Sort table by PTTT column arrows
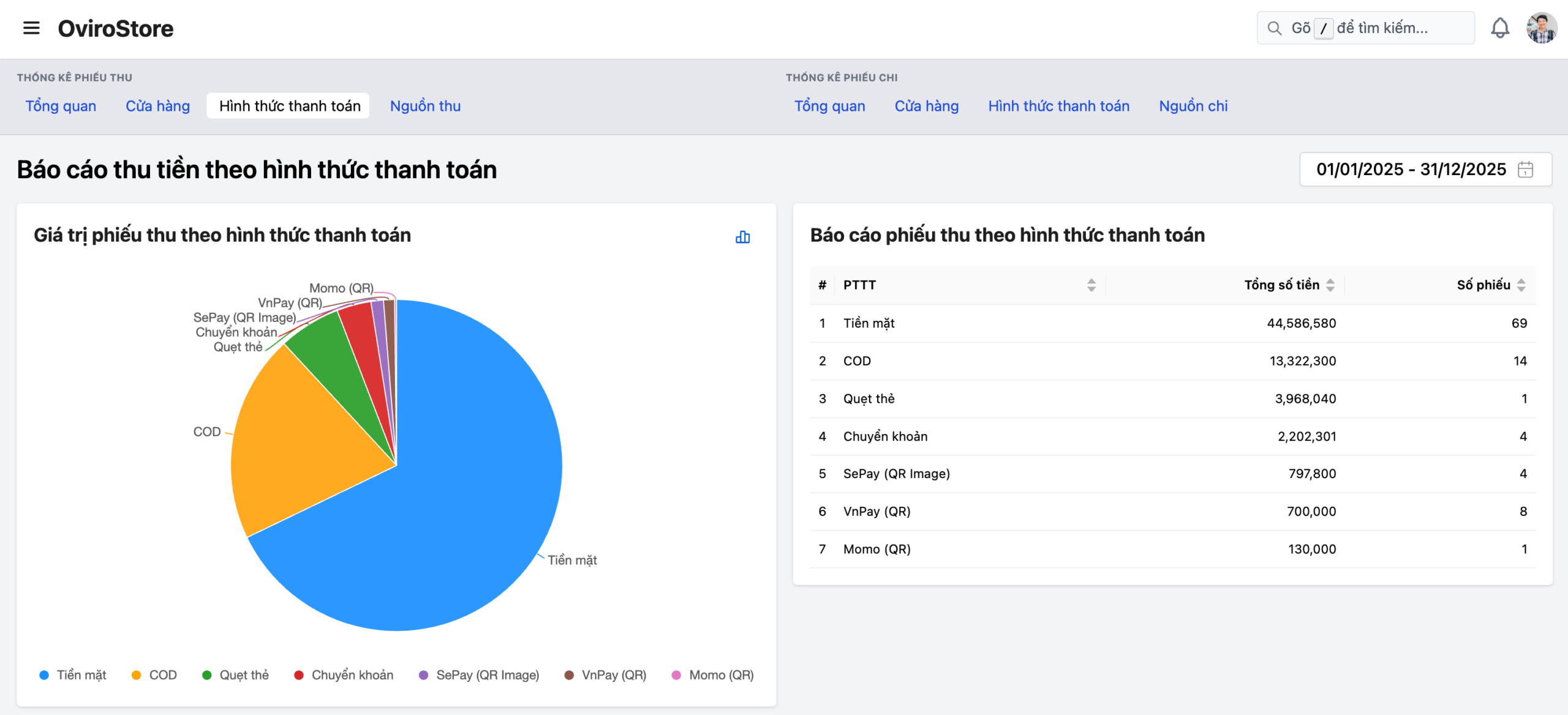 [x=1091, y=285]
